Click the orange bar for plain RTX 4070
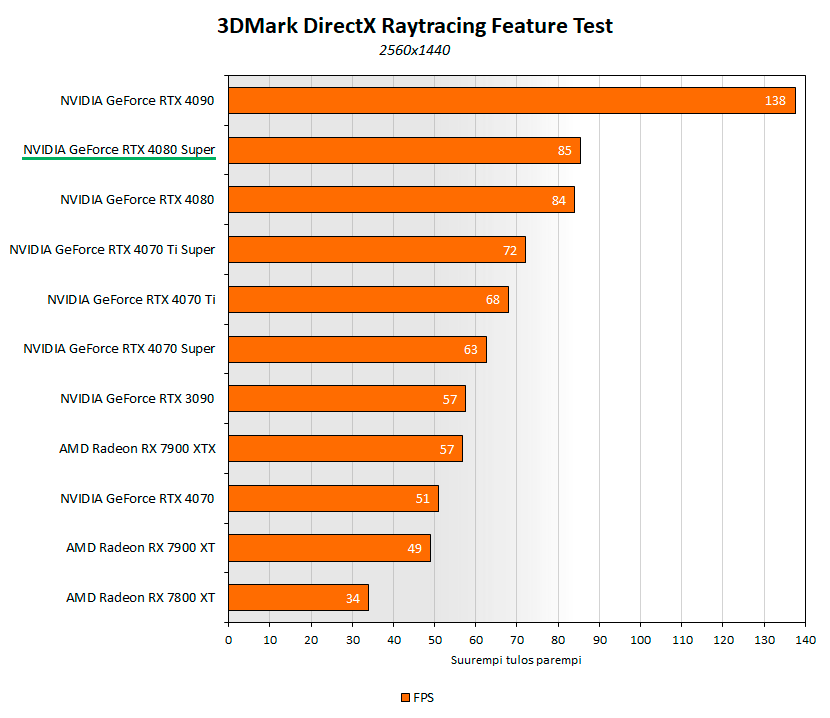The height and width of the screenshot is (718, 830). coord(333,498)
